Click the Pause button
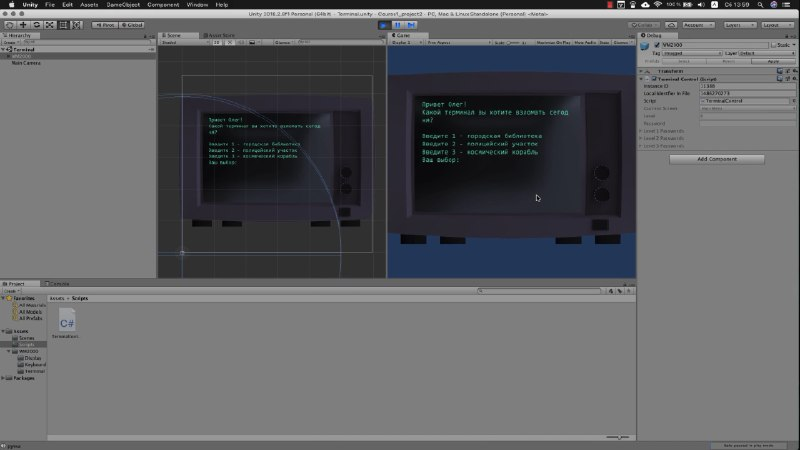The image size is (800, 450). click(x=397, y=25)
